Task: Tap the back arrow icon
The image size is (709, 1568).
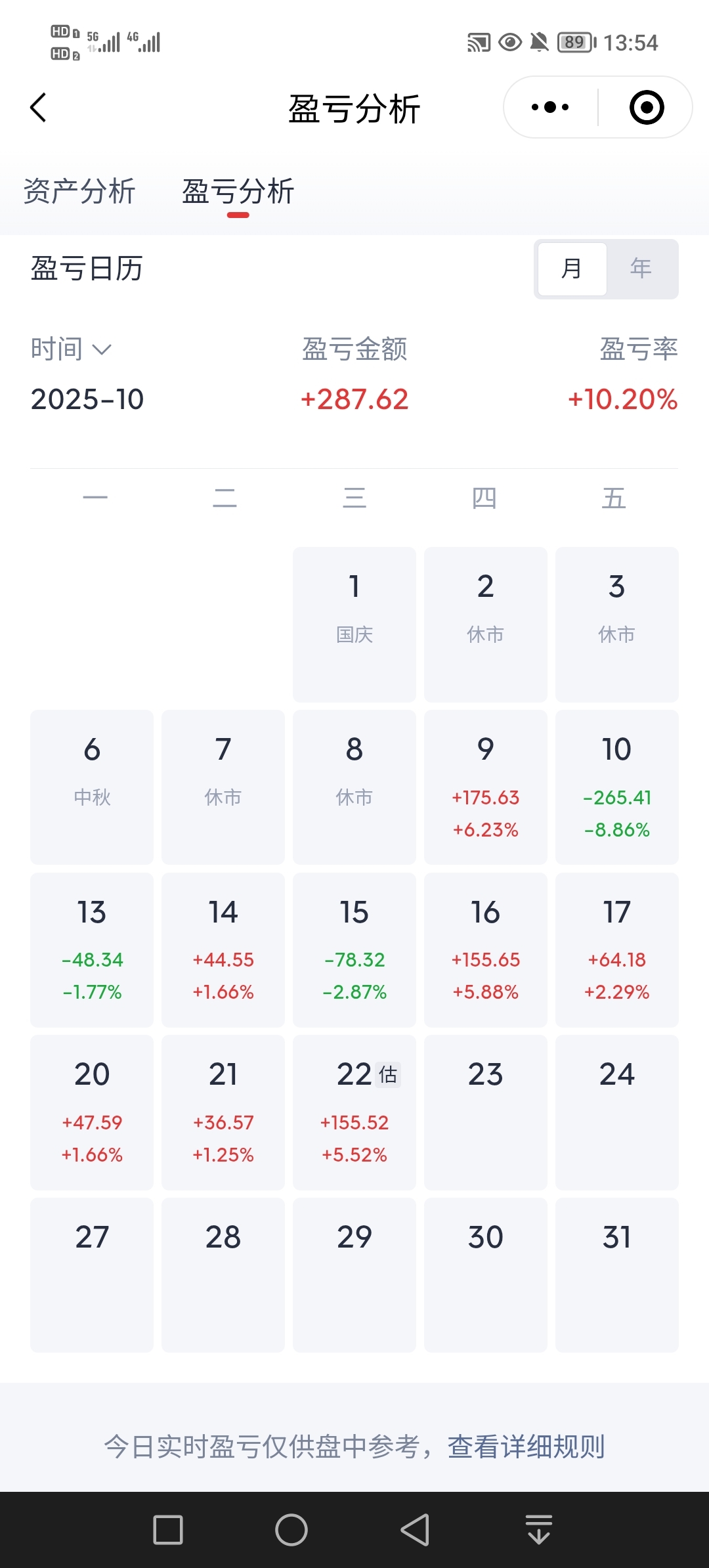Action: (39, 108)
